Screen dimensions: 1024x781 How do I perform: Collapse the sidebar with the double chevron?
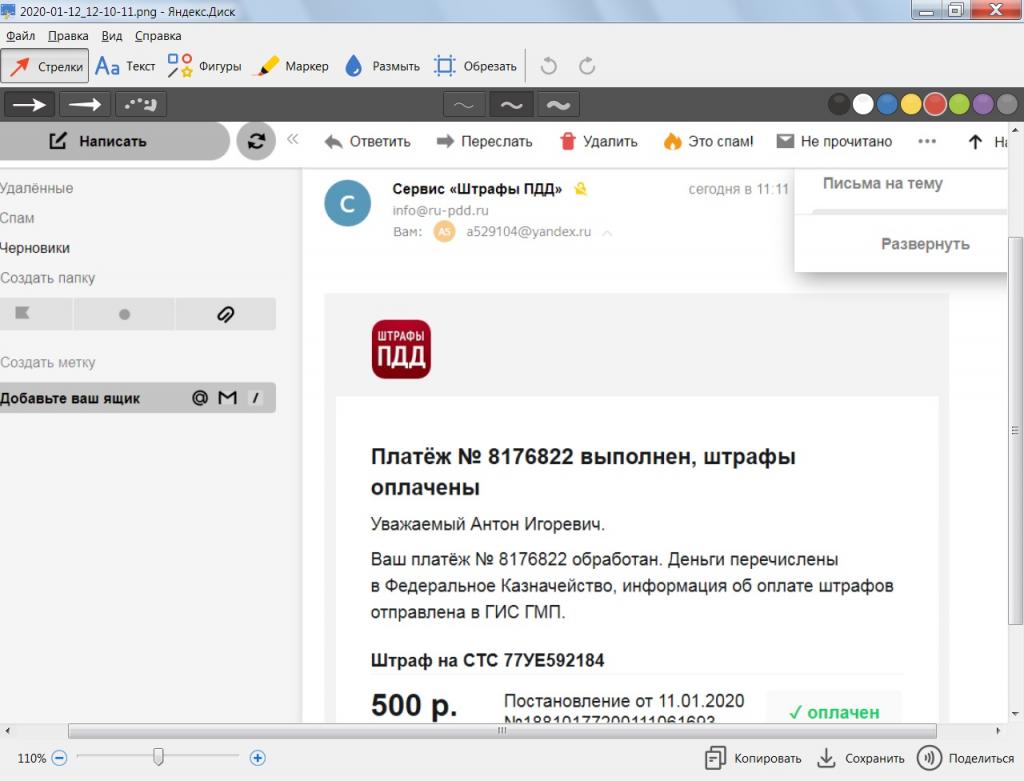click(x=293, y=139)
